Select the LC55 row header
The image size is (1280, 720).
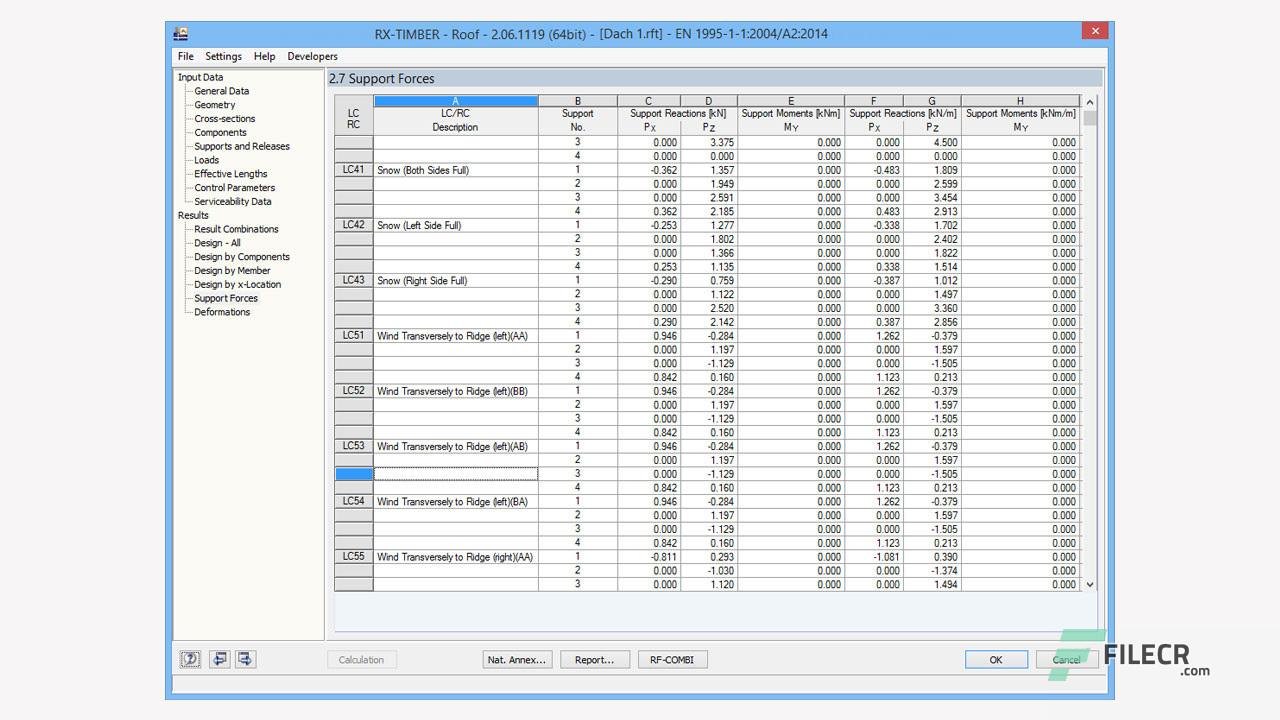point(353,557)
